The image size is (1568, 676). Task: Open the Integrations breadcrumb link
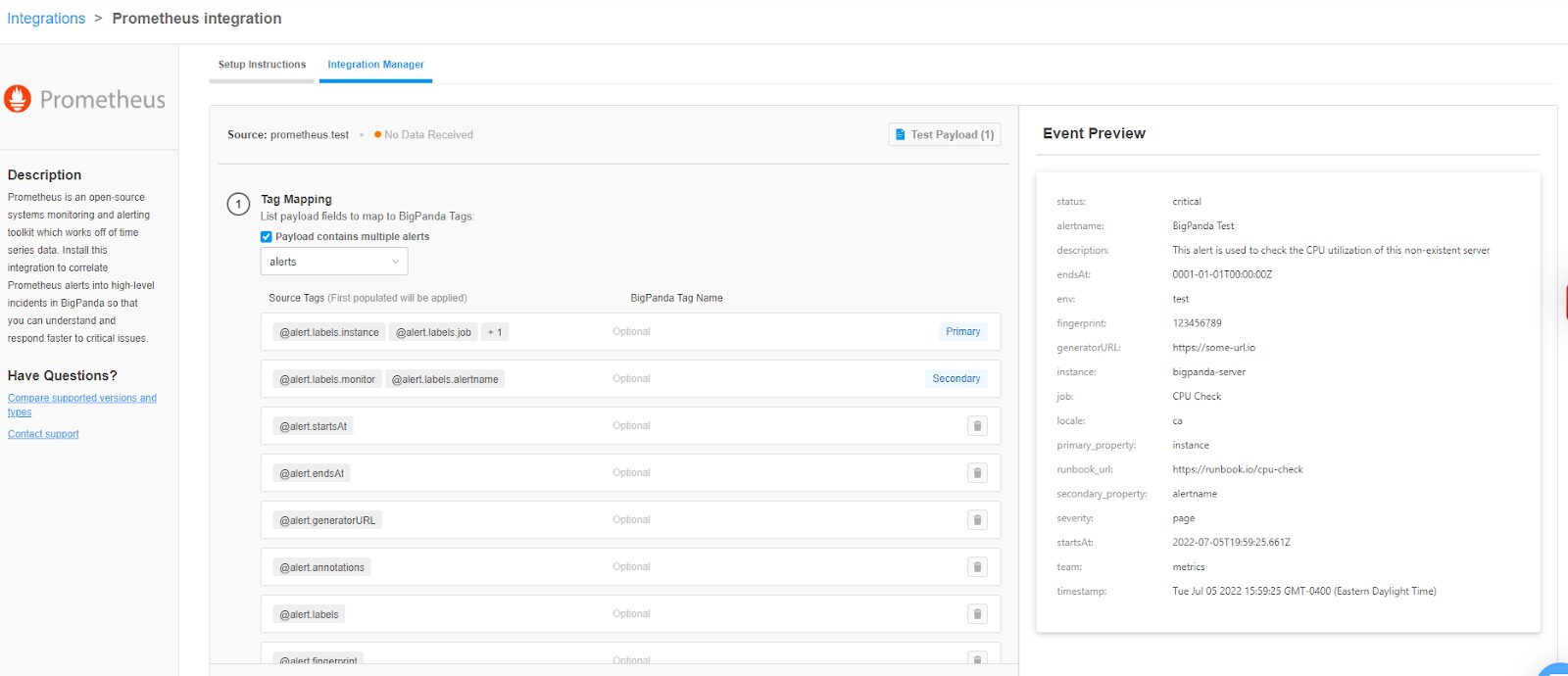coord(46,19)
